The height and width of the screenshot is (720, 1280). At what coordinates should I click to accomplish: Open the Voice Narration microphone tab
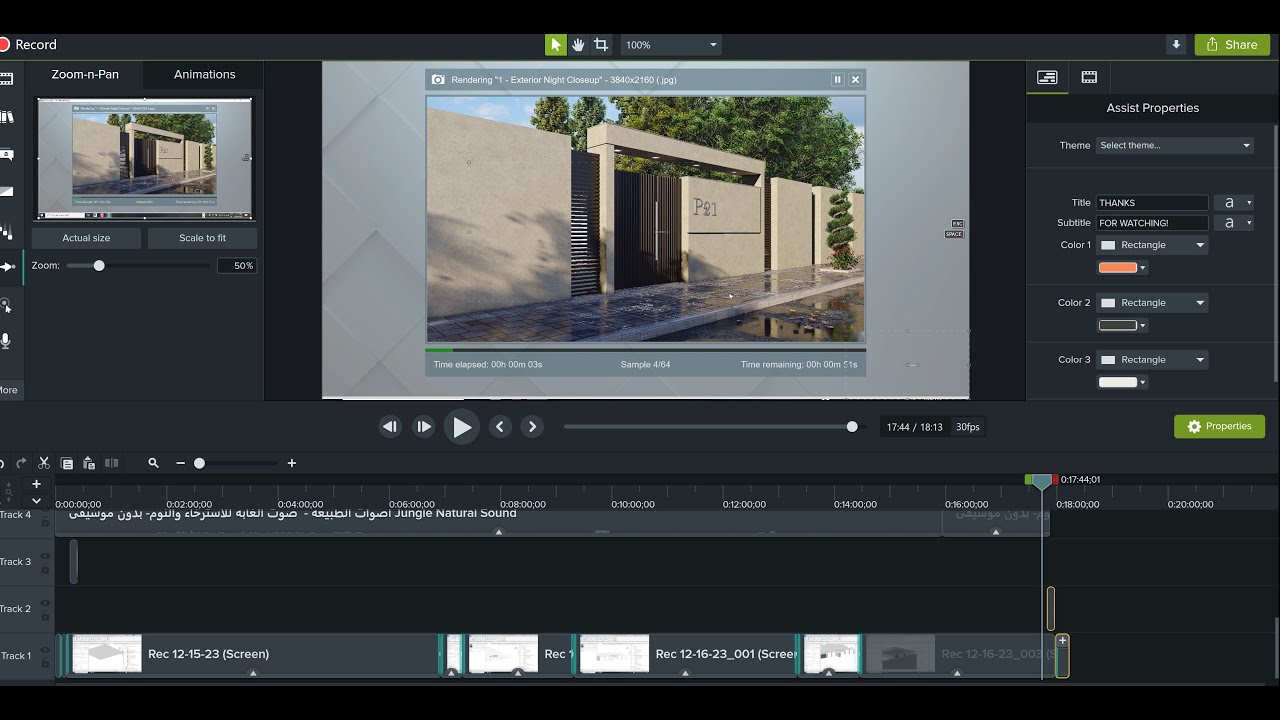pyautogui.click(x=6, y=341)
